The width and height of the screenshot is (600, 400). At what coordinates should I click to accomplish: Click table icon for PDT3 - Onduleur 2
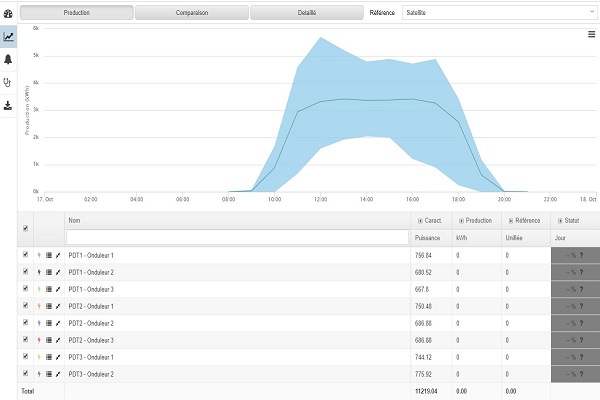coord(49,374)
